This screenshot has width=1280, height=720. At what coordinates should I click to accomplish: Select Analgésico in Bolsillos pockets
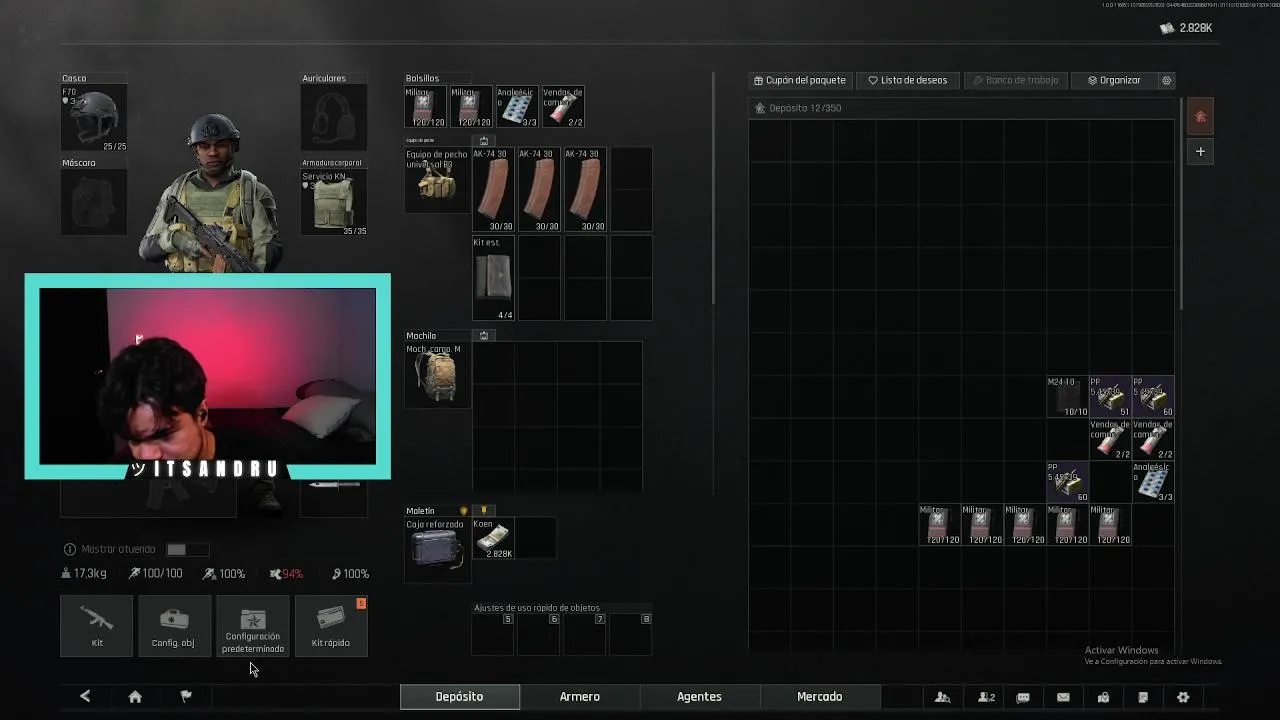point(517,107)
